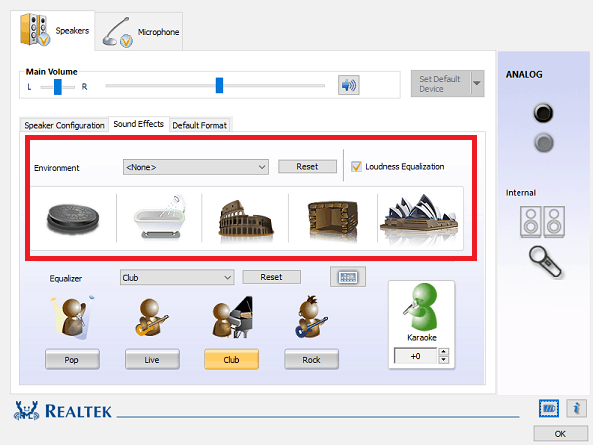Expand the Set Default Device arrow

pyautogui.click(x=477, y=83)
